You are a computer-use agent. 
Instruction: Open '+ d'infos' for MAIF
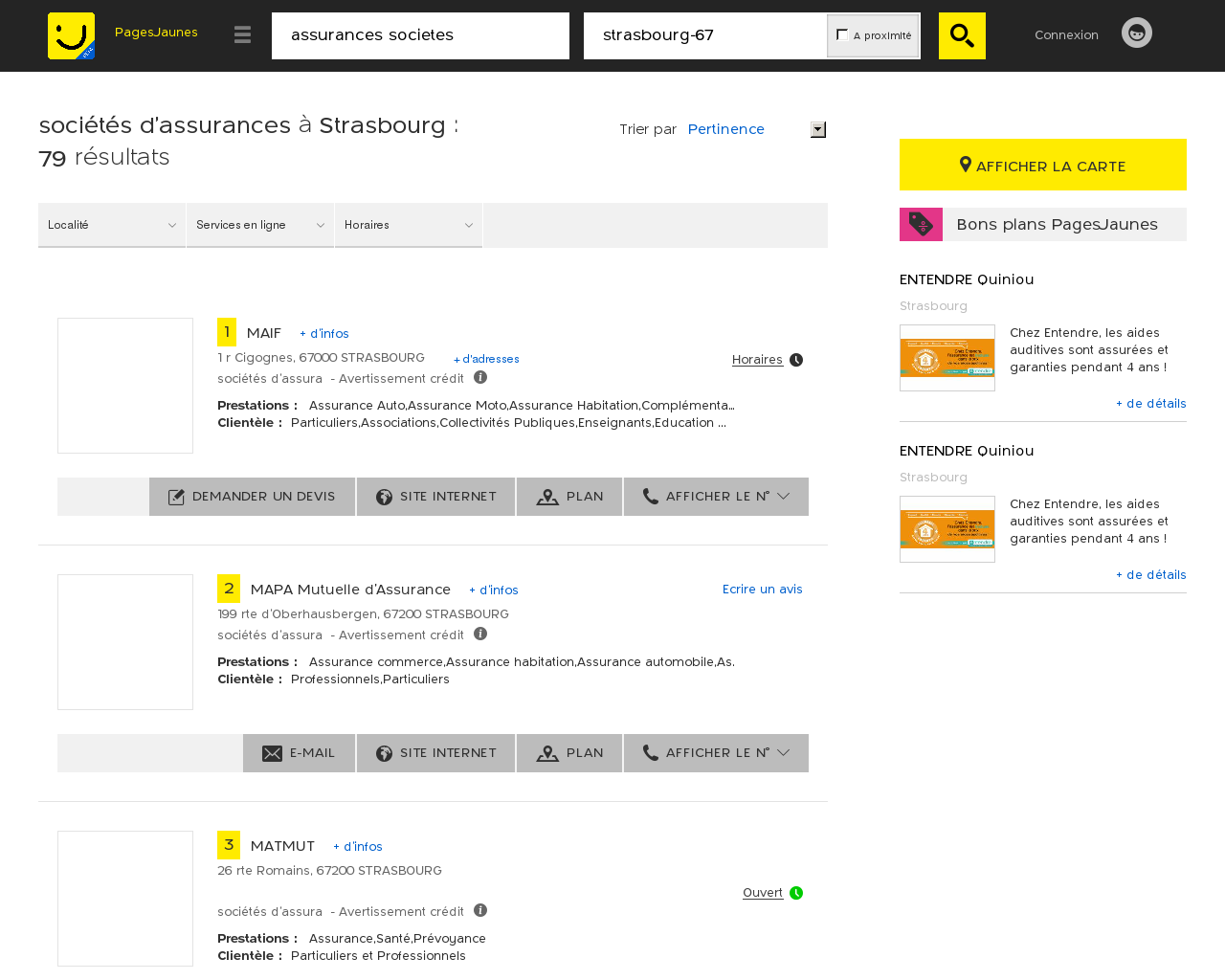[324, 334]
